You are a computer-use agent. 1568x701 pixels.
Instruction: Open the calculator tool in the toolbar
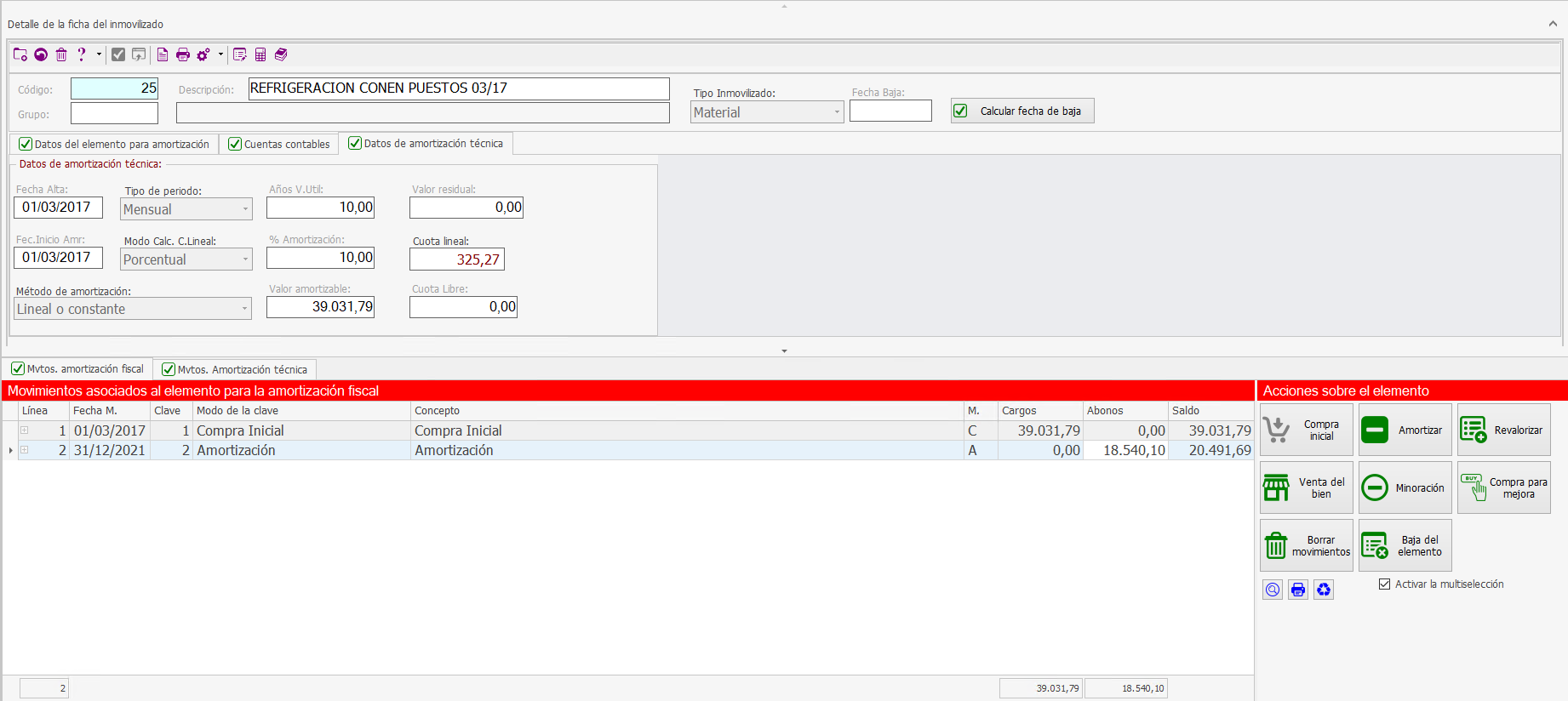point(260,54)
